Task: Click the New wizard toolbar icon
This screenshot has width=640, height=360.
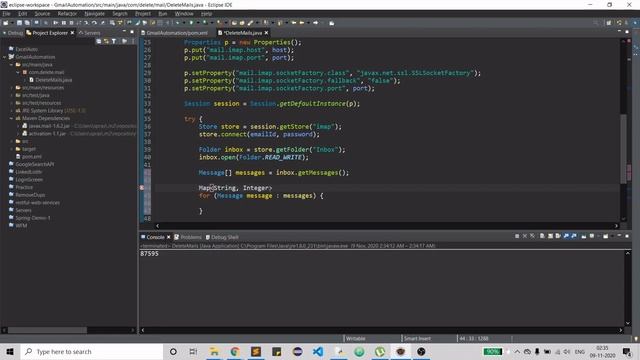Action: pos(6,23)
